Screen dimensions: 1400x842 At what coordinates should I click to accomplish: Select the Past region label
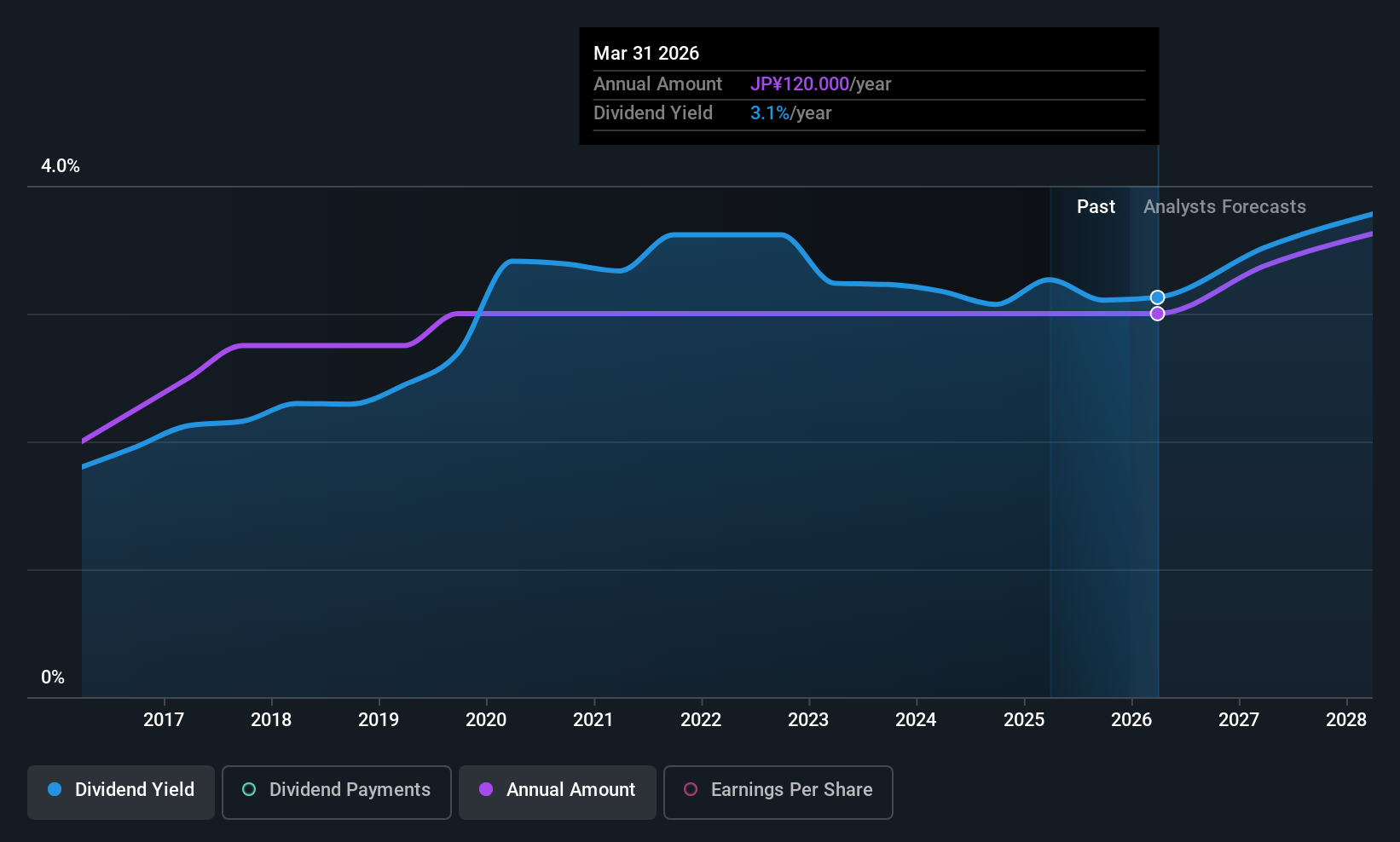pos(1096,207)
